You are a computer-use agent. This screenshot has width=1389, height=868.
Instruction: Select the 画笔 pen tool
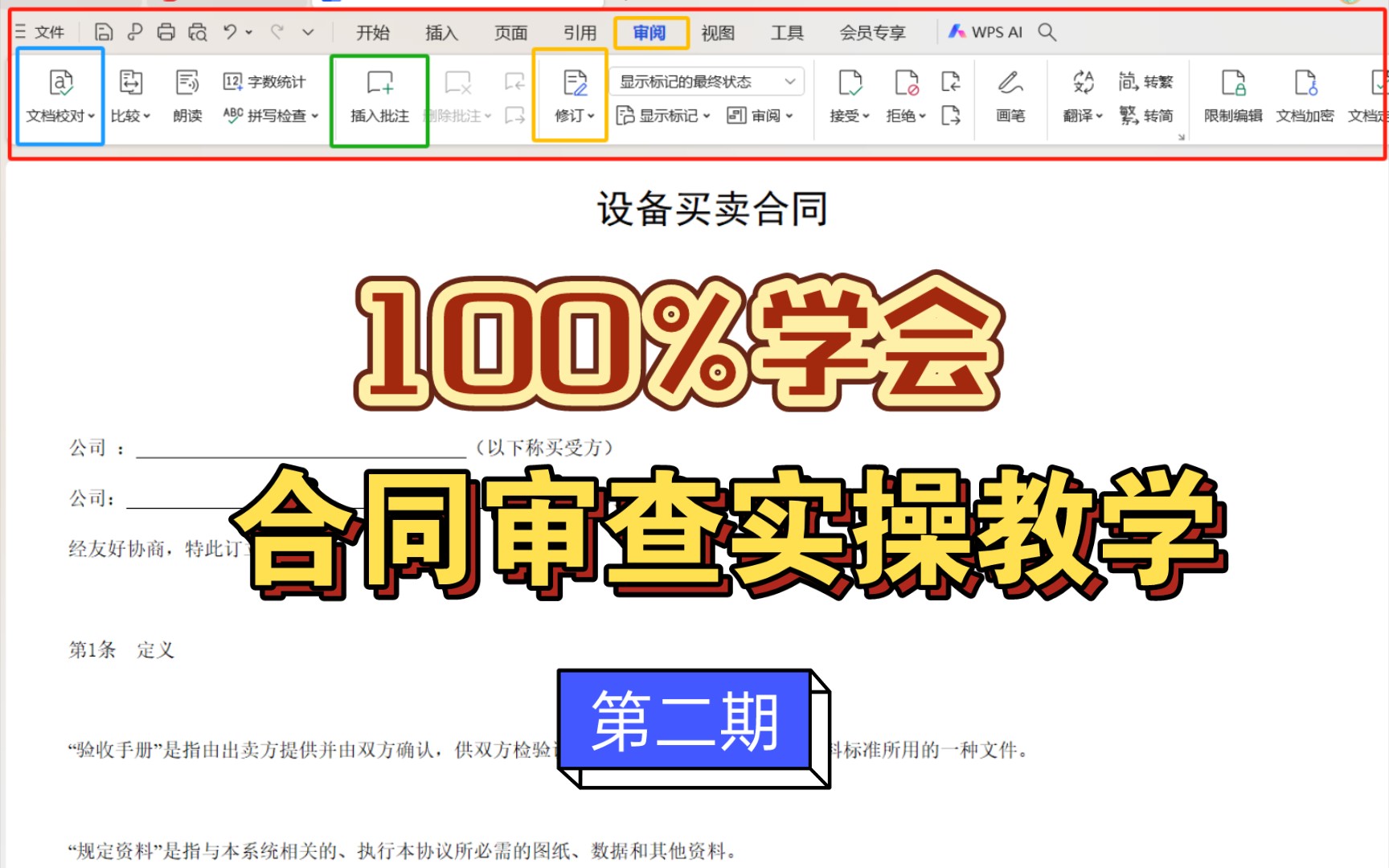(x=1010, y=96)
